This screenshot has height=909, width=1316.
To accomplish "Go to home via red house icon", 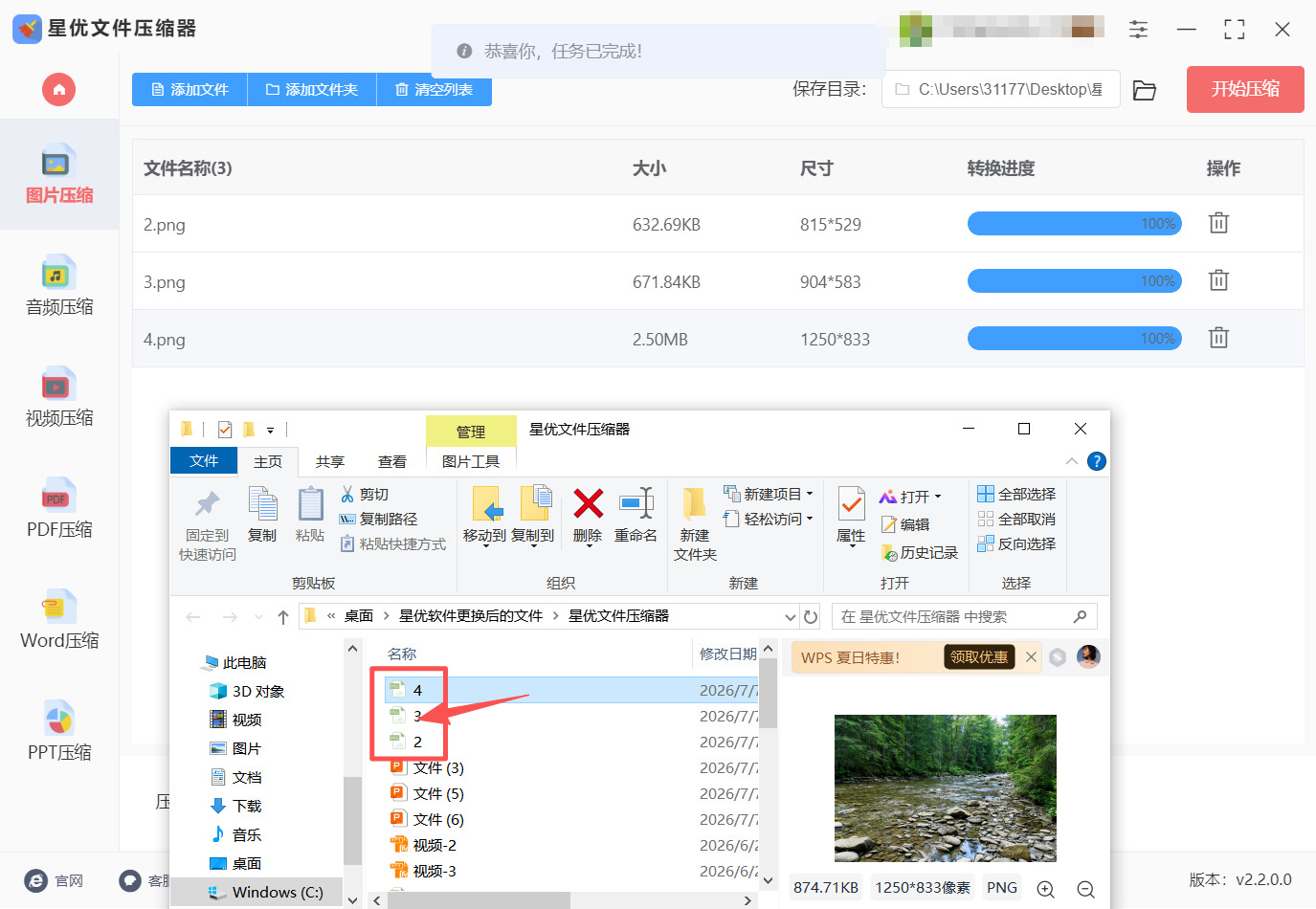I will pos(58,90).
